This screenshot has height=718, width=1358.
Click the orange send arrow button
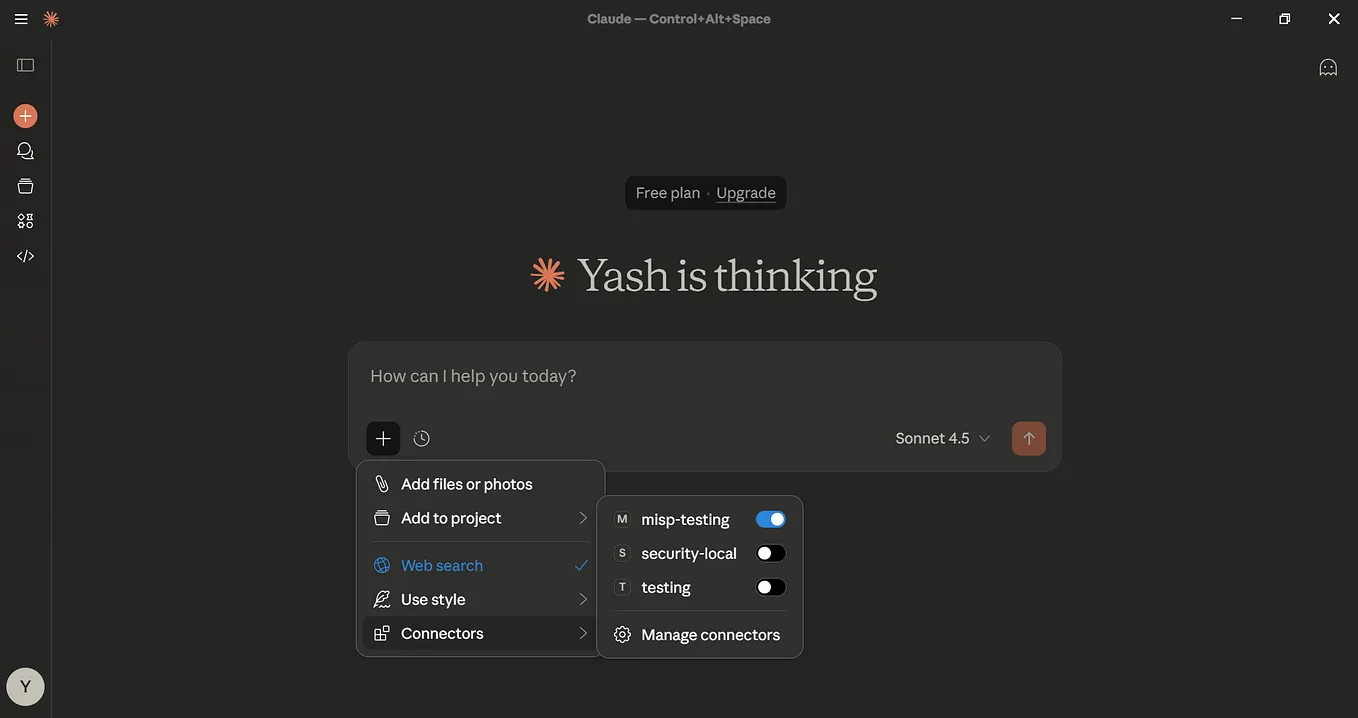coord(1029,438)
